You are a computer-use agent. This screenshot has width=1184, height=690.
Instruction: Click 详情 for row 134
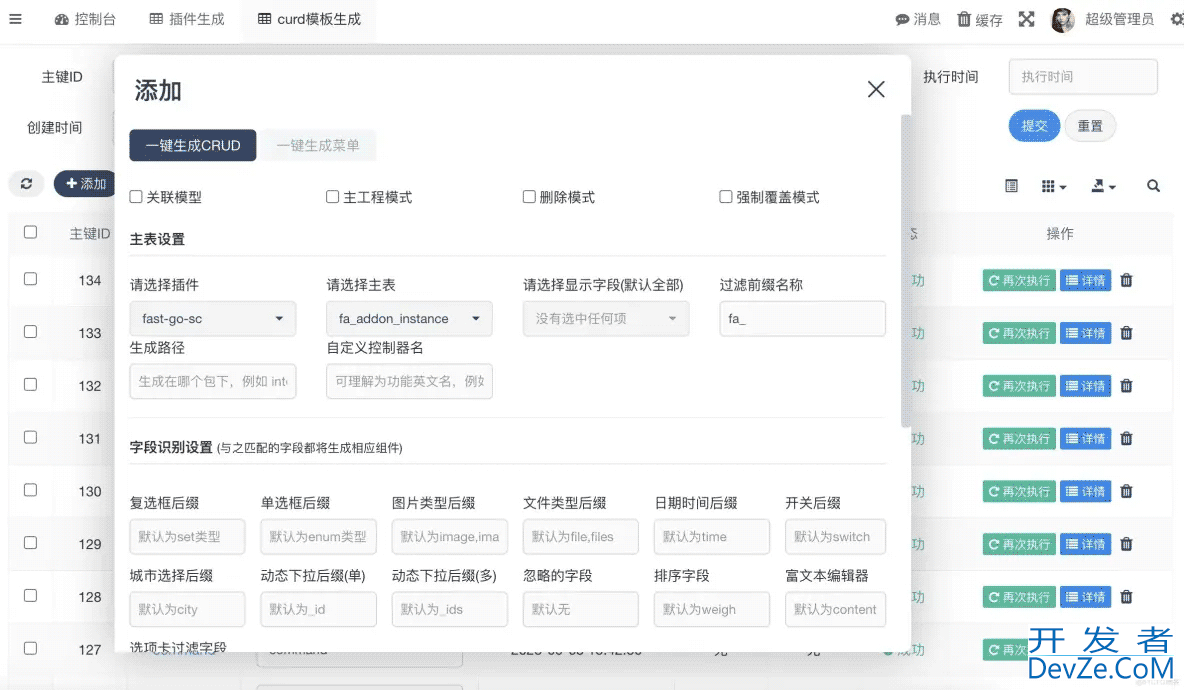point(1085,280)
